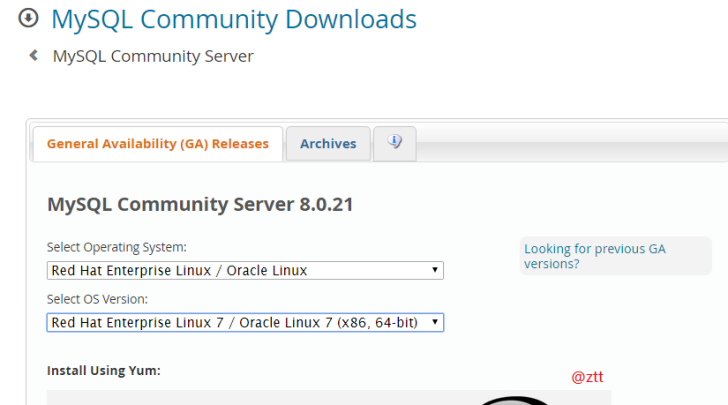This screenshot has height=405, width=728.
Task: Click the red @ztt watermark text
Action: coord(587,377)
